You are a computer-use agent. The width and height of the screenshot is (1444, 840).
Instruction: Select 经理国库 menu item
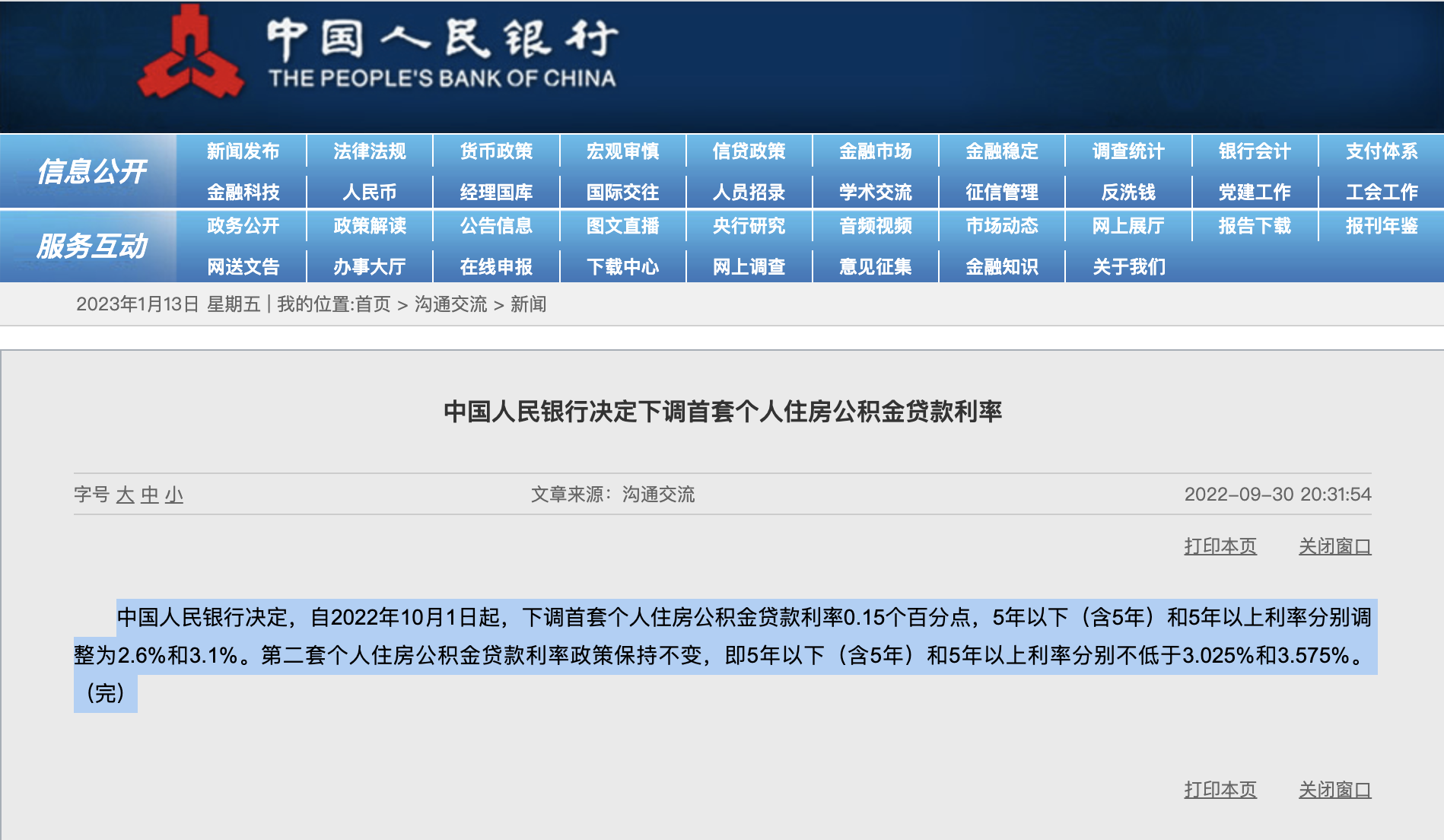(496, 192)
